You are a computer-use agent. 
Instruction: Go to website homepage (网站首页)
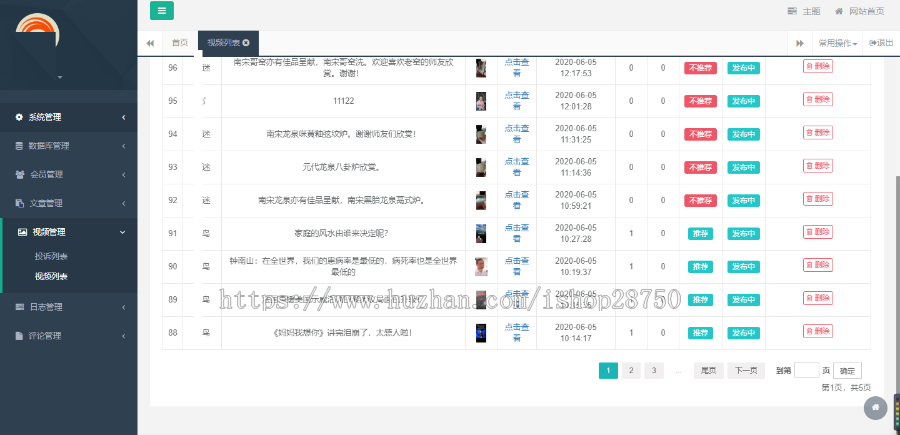pyautogui.click(x=859, y=11)
